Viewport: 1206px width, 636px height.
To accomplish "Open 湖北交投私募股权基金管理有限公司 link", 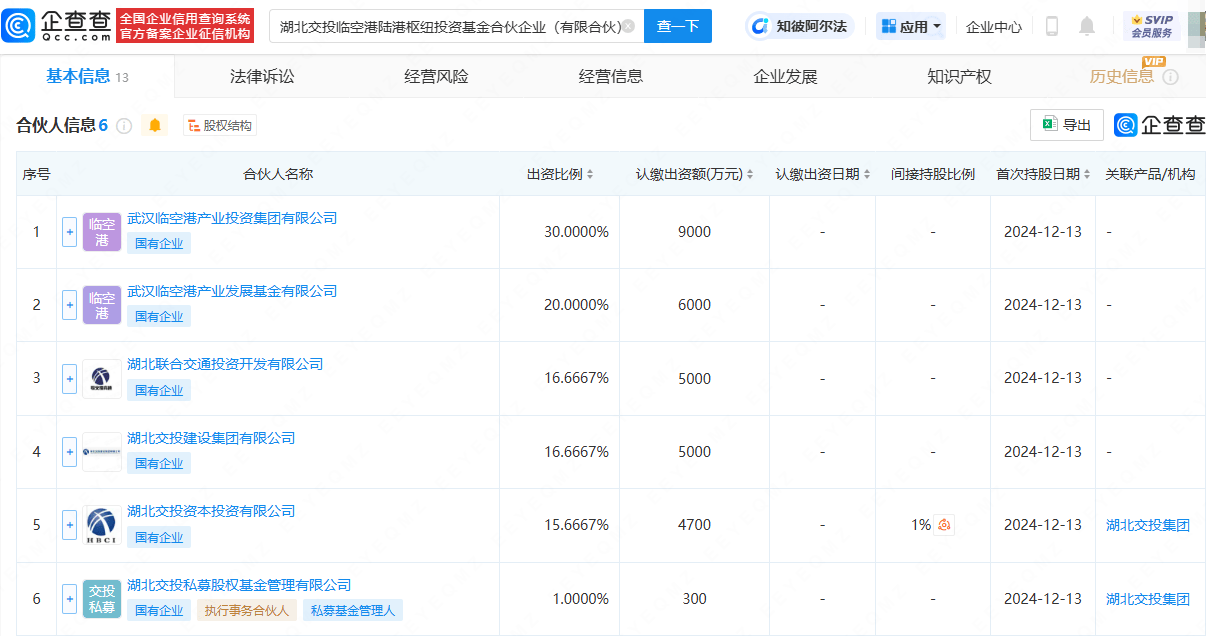I will point(239,585).
